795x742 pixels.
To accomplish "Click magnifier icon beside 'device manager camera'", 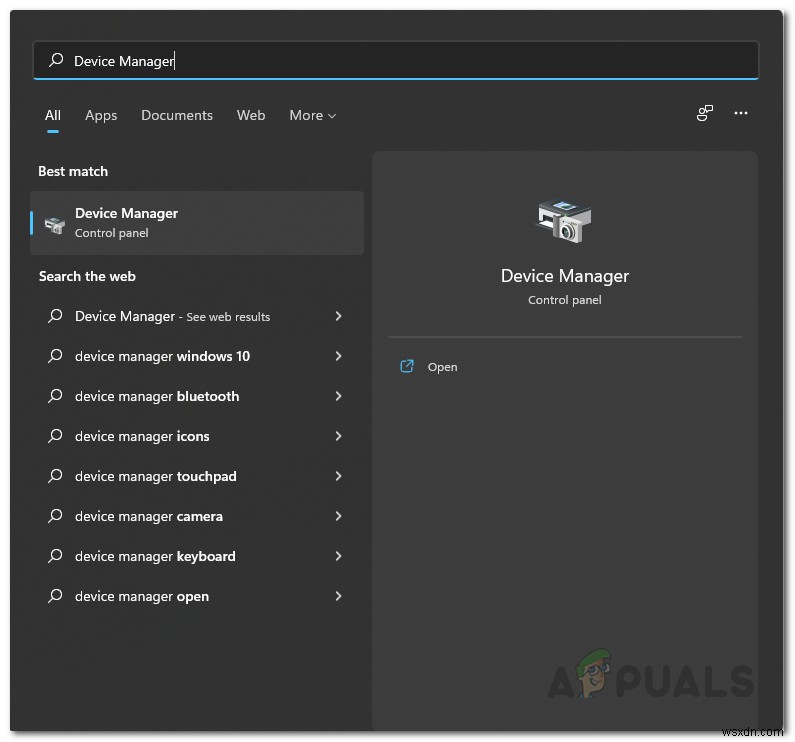I will [55, 516].
